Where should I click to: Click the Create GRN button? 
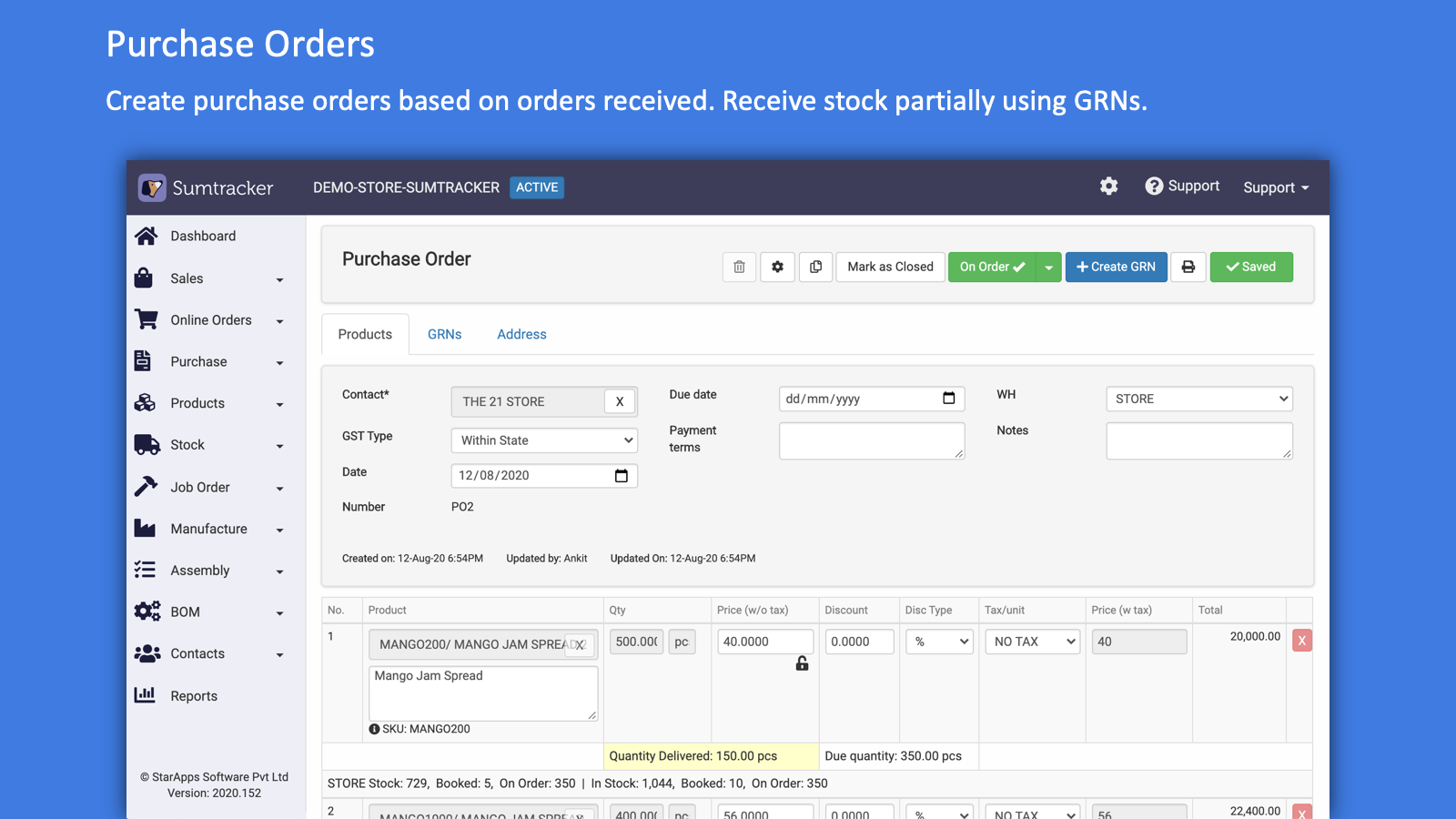click(1116, 267)
